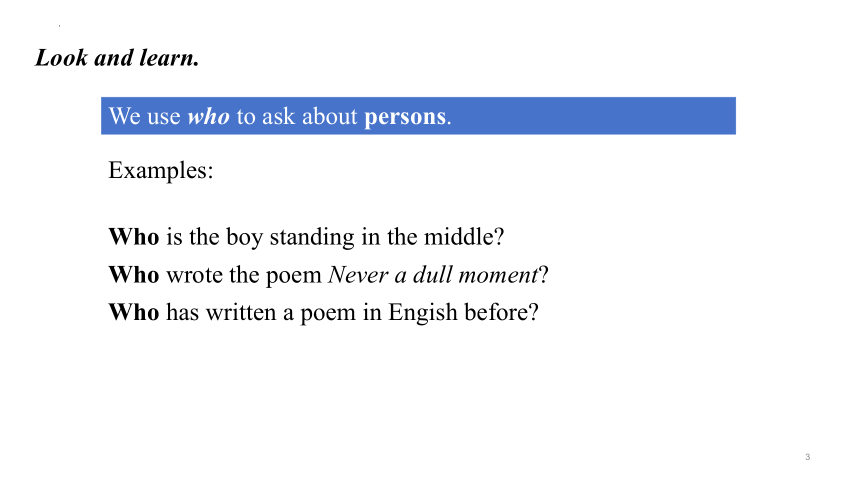Screen dimensions: 860x484
Task: Click the bold 'Who' before 'has written'
Action: click(134, 312)
